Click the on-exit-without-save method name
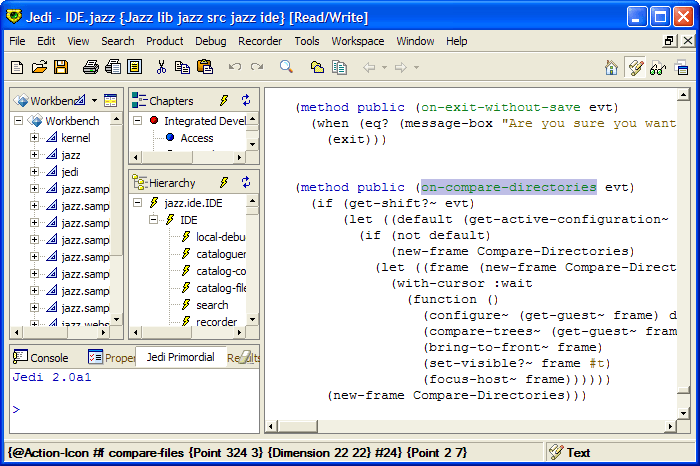 tap(500, 107)
